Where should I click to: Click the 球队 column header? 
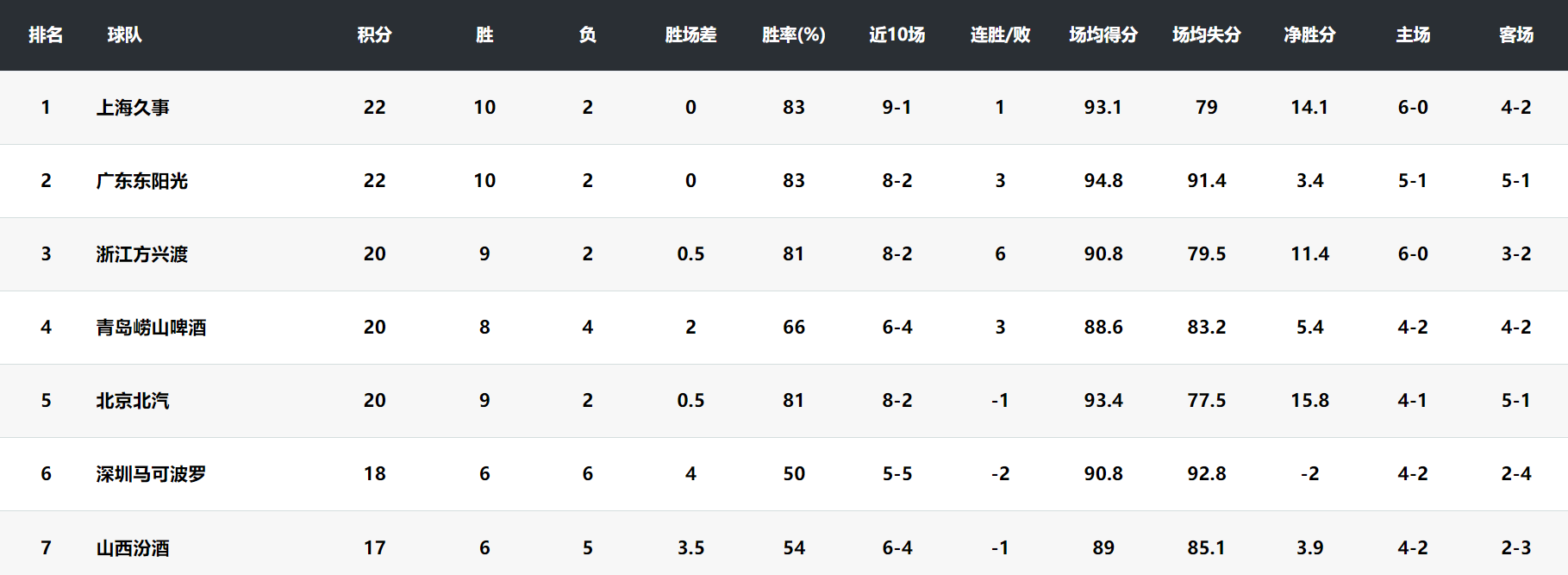124,34
